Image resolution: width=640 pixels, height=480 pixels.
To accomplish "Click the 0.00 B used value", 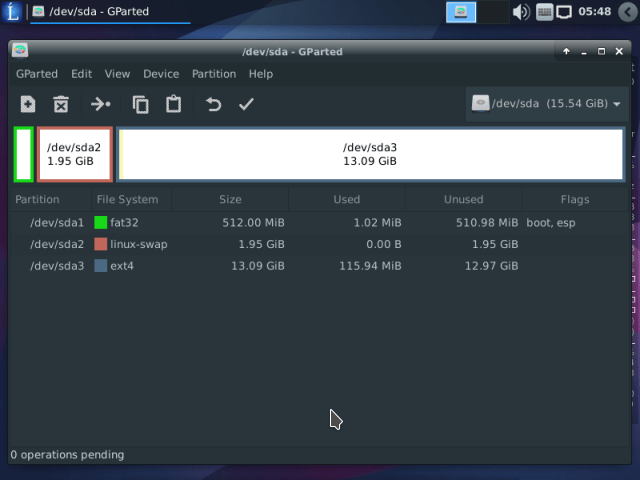I will 384,244.
